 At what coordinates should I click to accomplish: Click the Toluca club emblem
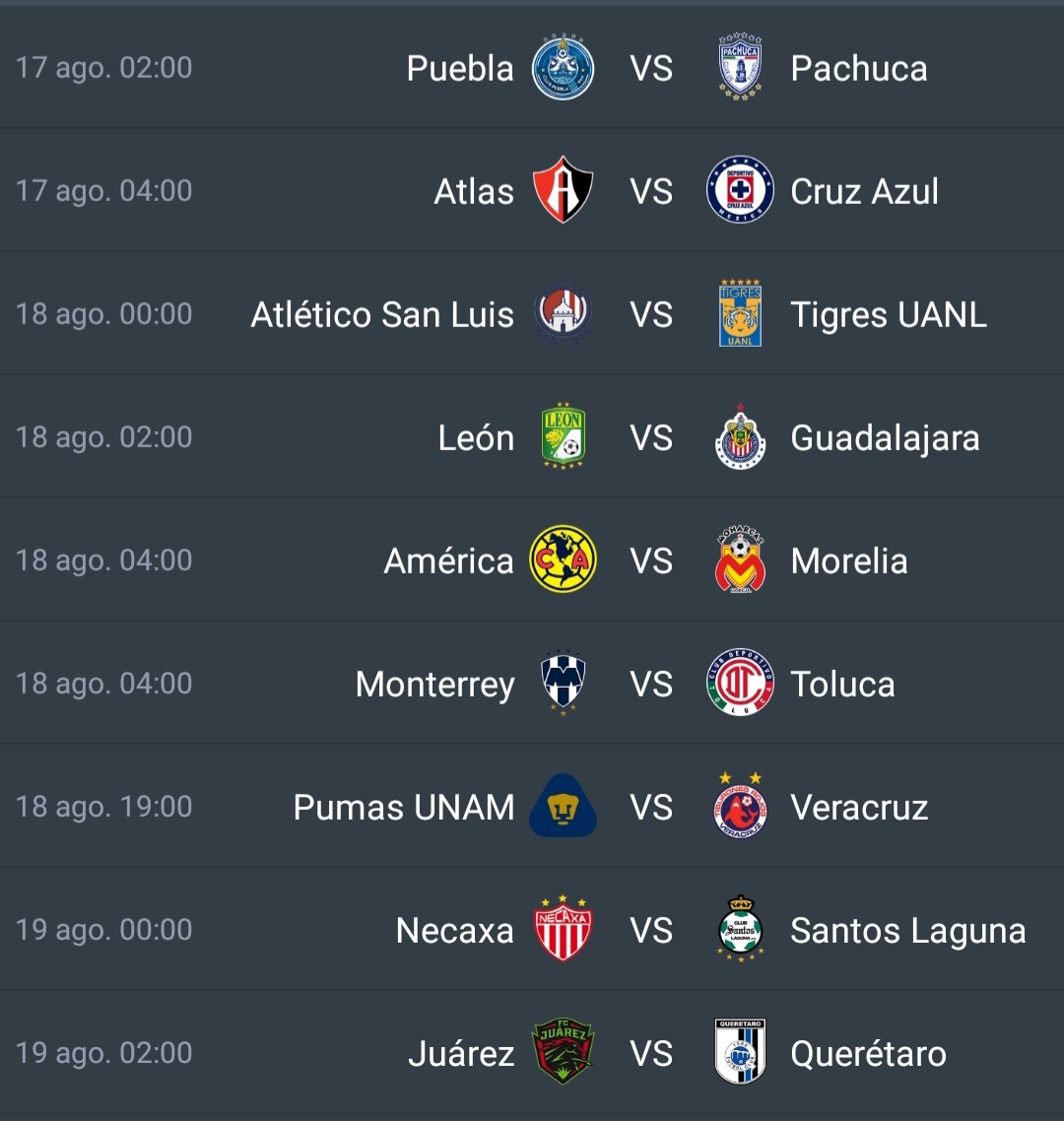pyautogui.click(x=740, y=682)
